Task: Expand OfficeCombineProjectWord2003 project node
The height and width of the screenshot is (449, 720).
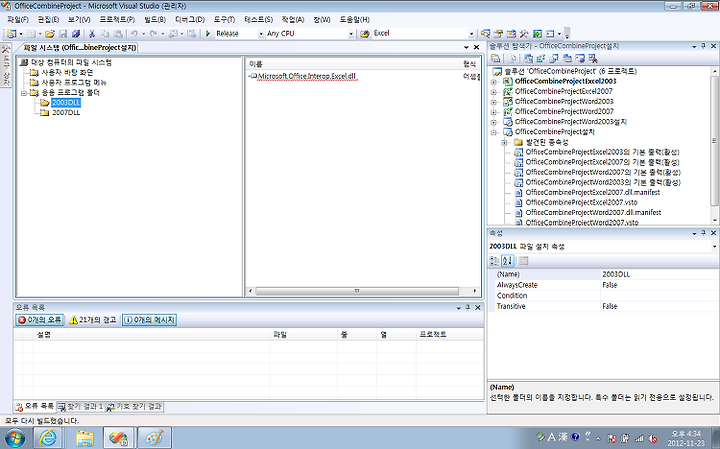Action: pos(494,102)
